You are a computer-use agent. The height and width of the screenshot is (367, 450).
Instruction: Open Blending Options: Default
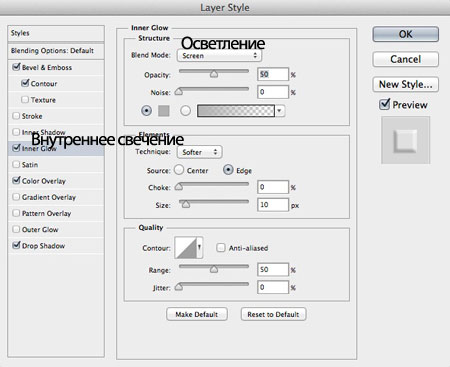pyautogui.click(x=56, y=51)
